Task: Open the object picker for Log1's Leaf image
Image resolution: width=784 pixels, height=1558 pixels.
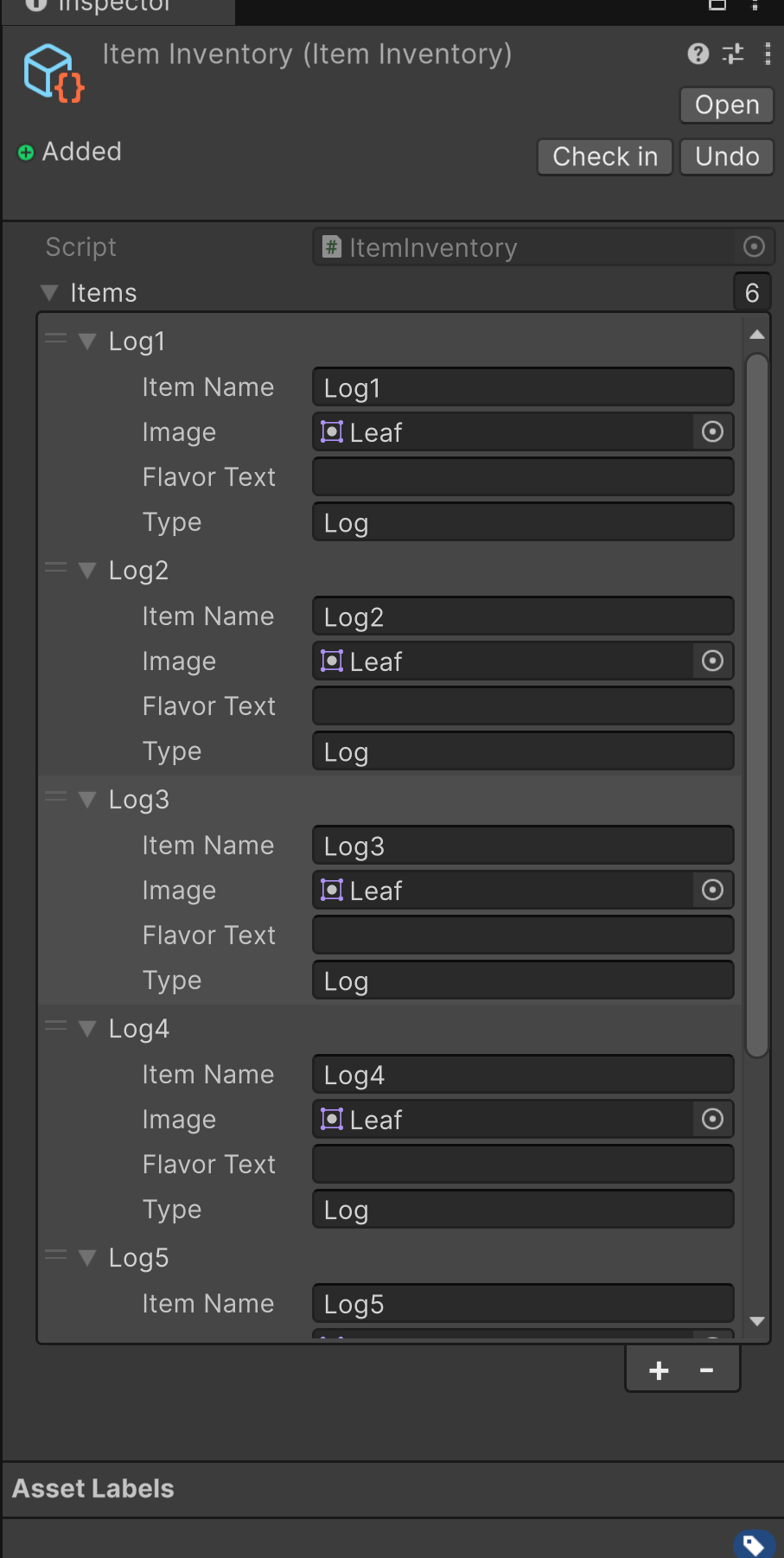Action: 711,431
